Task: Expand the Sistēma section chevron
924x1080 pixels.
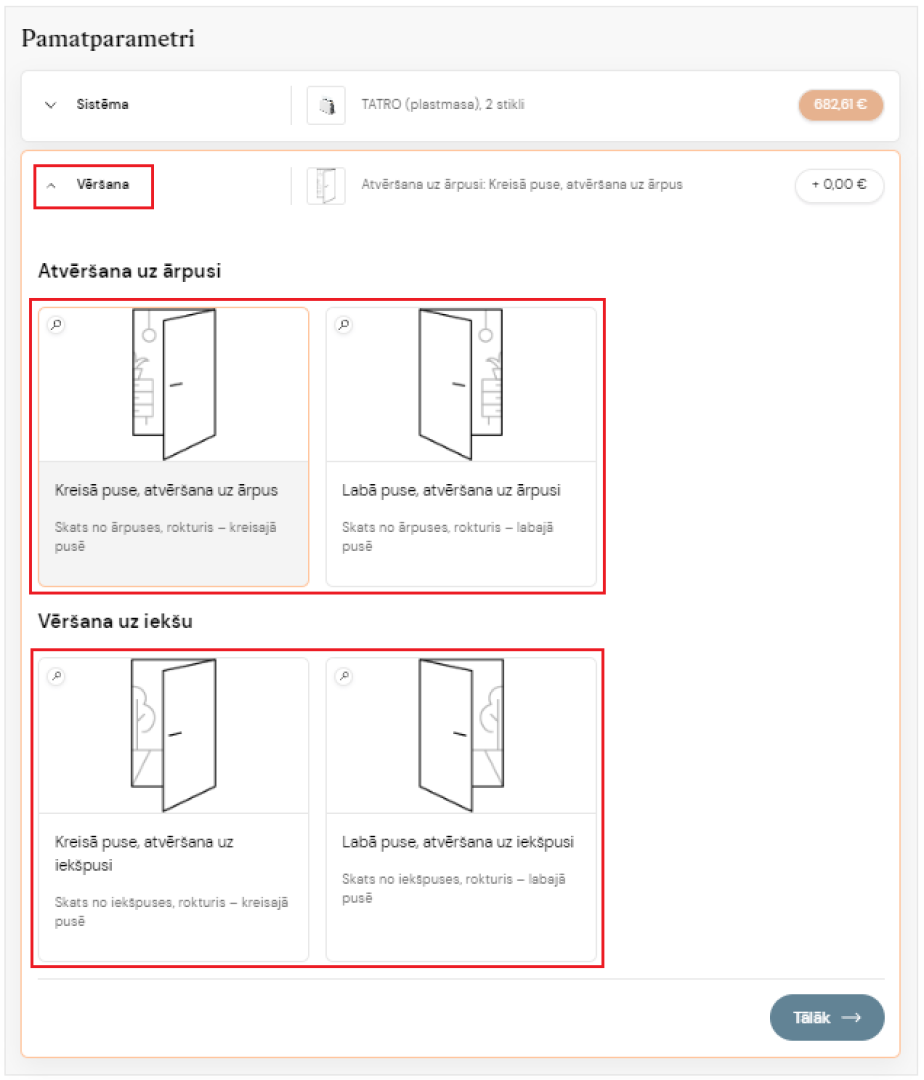Action: click(50, 105)
